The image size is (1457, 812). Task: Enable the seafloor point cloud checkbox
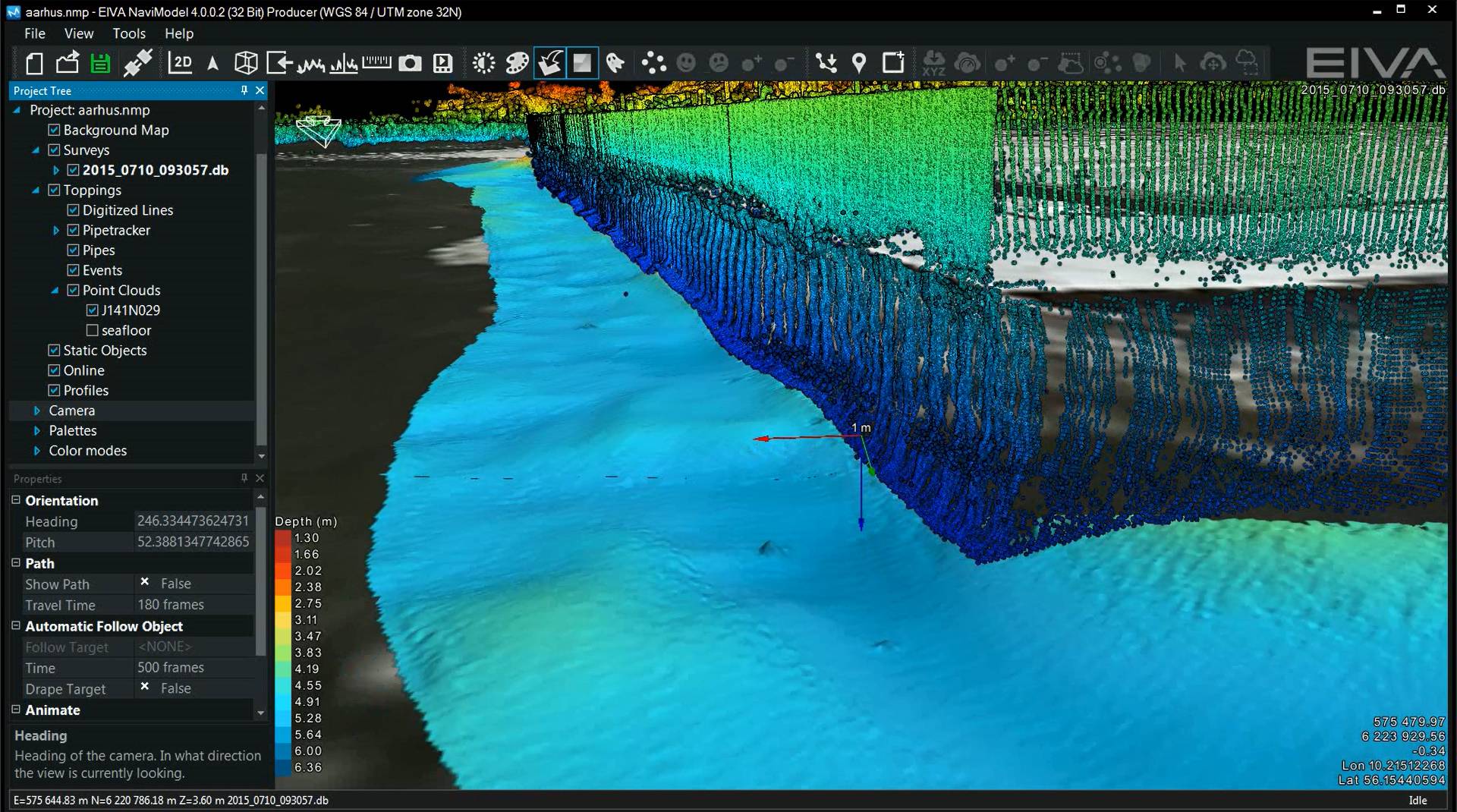click(92, 330)
